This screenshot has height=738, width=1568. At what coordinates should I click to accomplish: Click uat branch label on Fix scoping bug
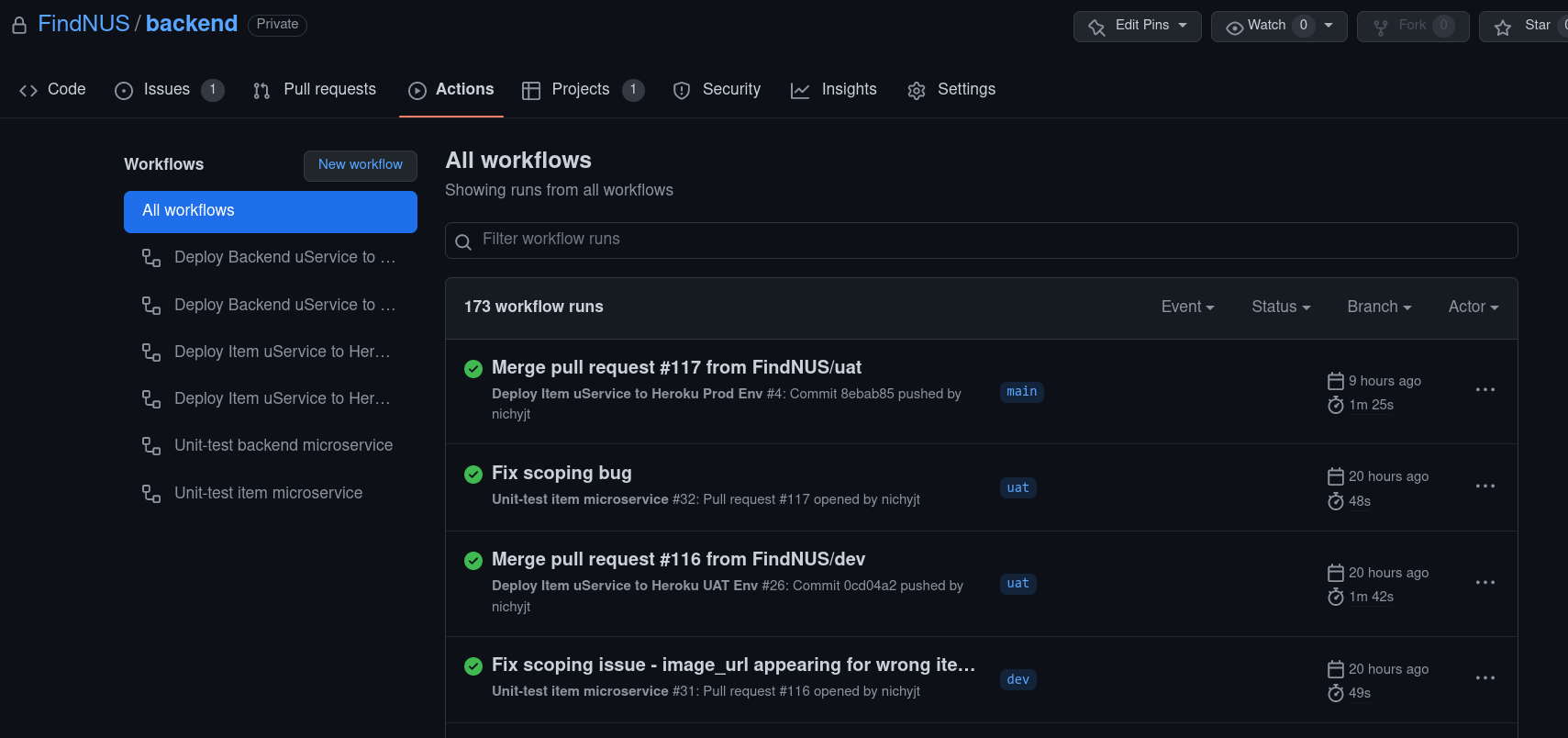click(x=1018, y=488)
